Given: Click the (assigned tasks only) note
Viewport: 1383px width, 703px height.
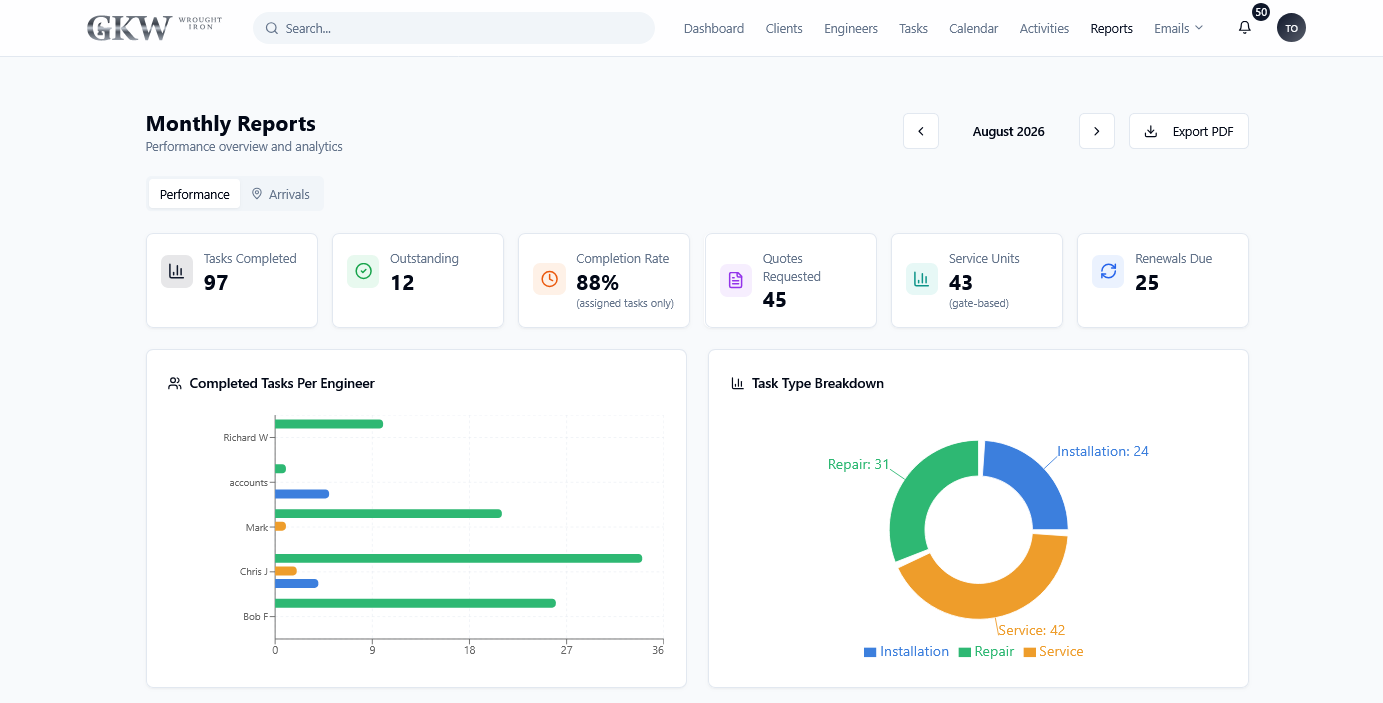Looking at the screenshot, I should tap(625, 303).
